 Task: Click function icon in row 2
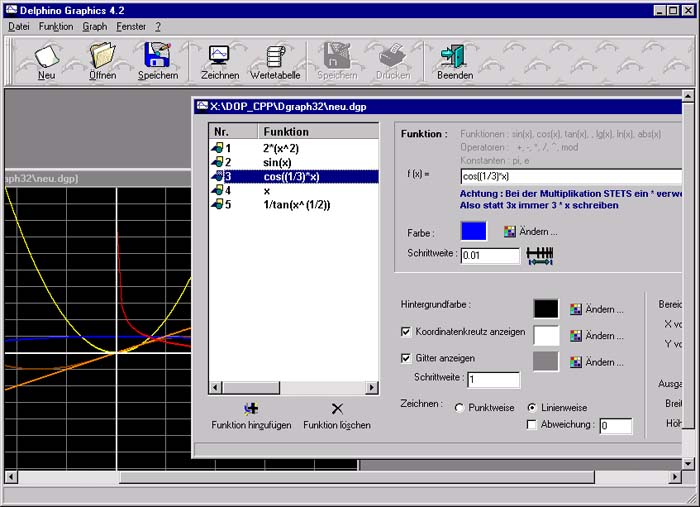pos(217,162)
